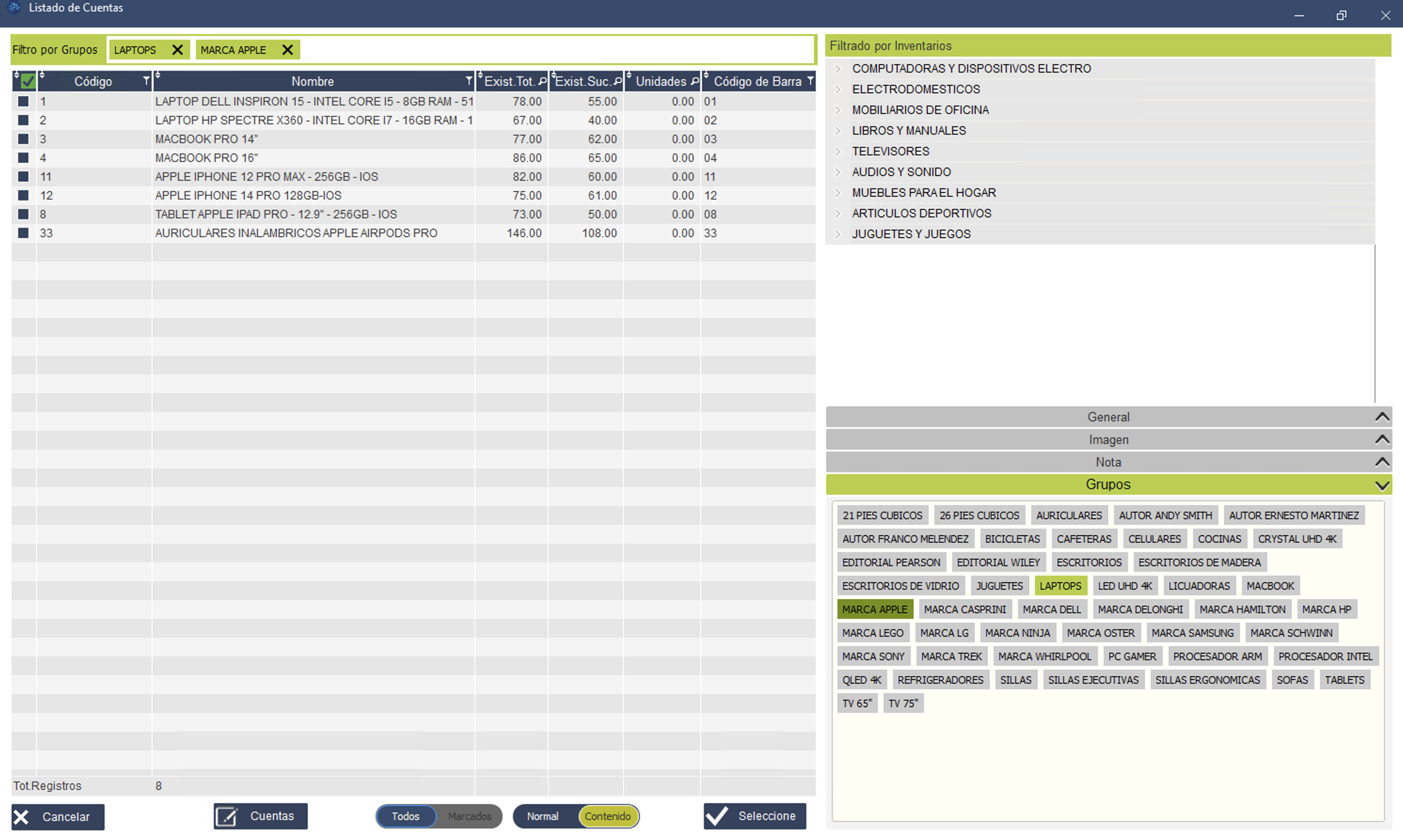The width and height of the screenshot is (1403, 840).
Task: Switch to Marcados view
Action: pyautogui.click(x=470, y=816)
